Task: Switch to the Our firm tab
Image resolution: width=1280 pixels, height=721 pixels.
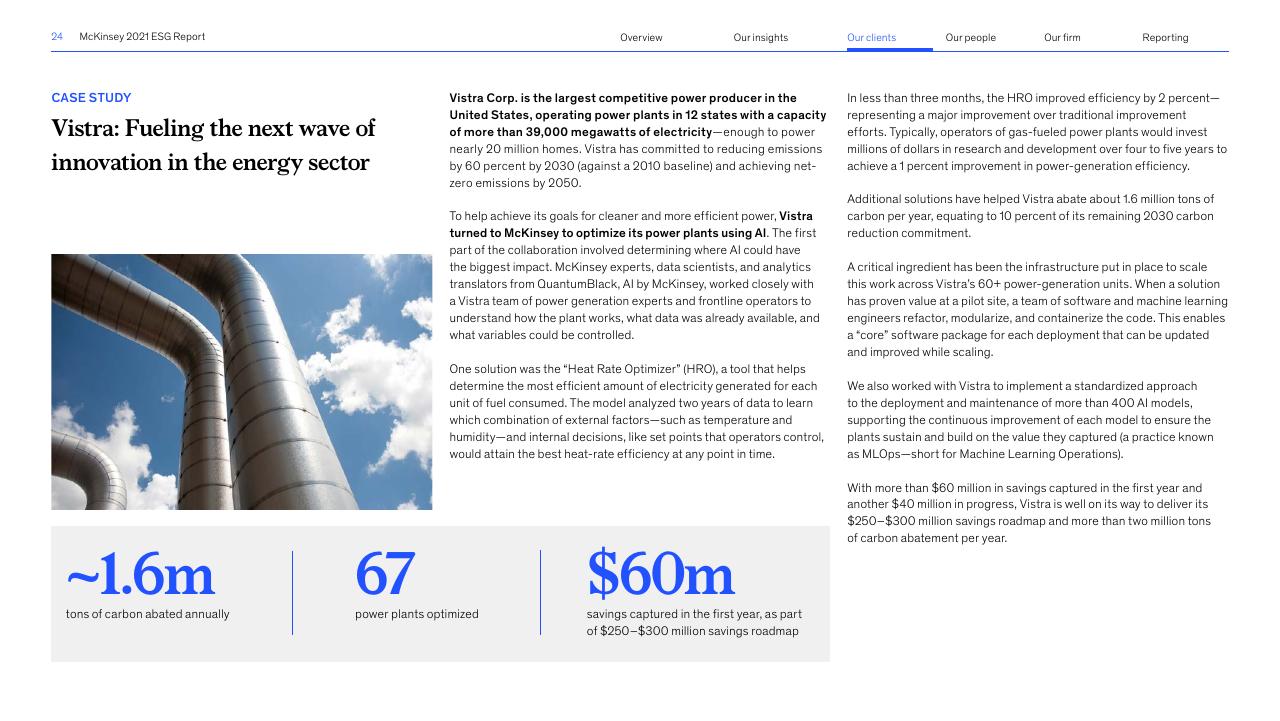Action: pos(1062,38)
